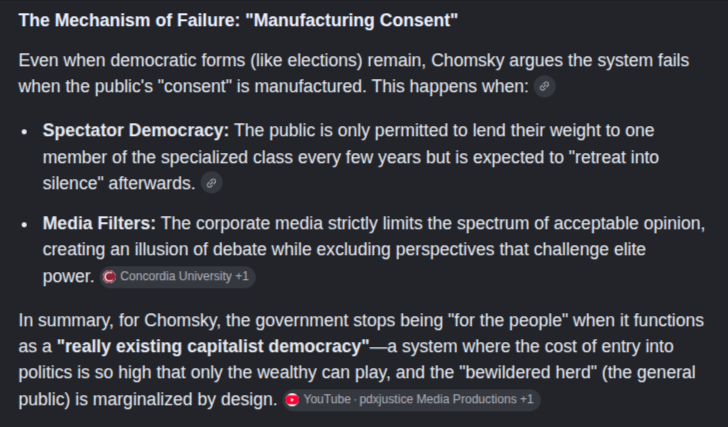Click the Concordia University logo icon
This screenshot has height=427, width=728.
point(109,277)
